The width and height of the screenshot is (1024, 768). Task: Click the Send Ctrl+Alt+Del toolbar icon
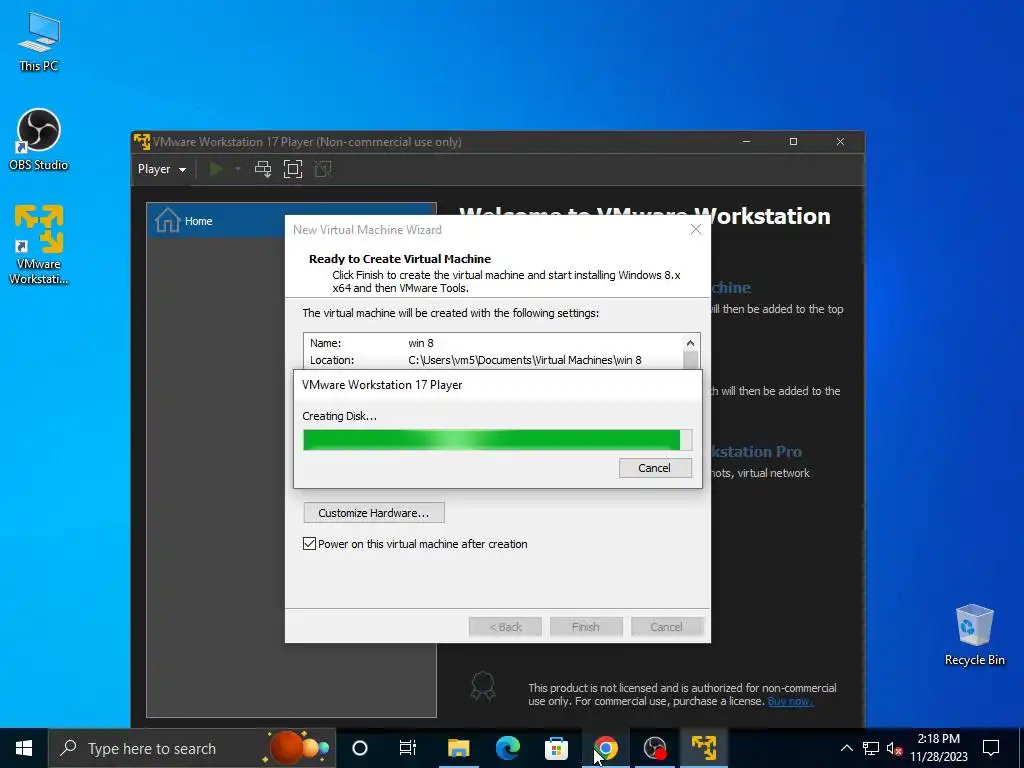[263, 169]
